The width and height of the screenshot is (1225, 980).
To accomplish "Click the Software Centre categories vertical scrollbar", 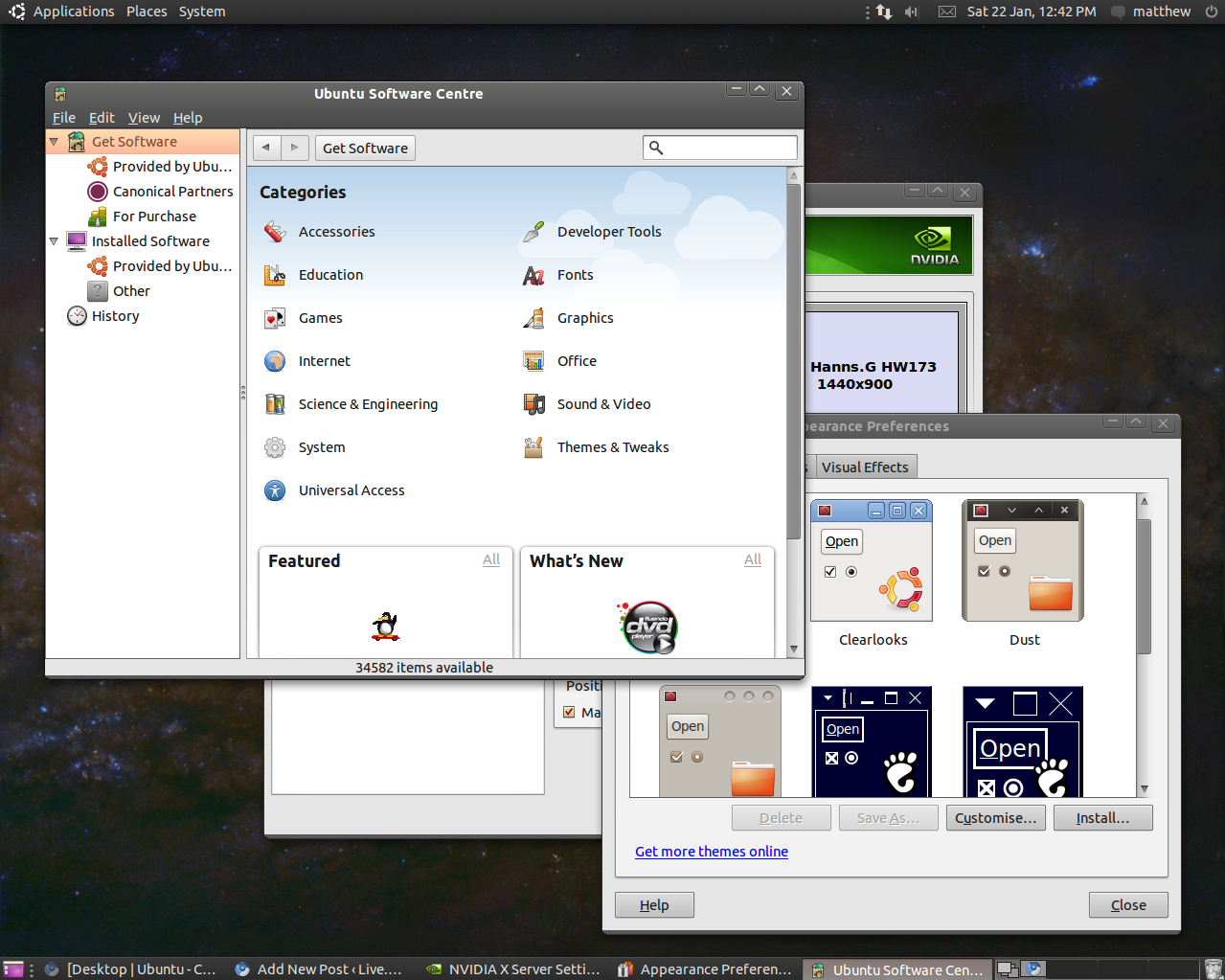I will (793, 362).
